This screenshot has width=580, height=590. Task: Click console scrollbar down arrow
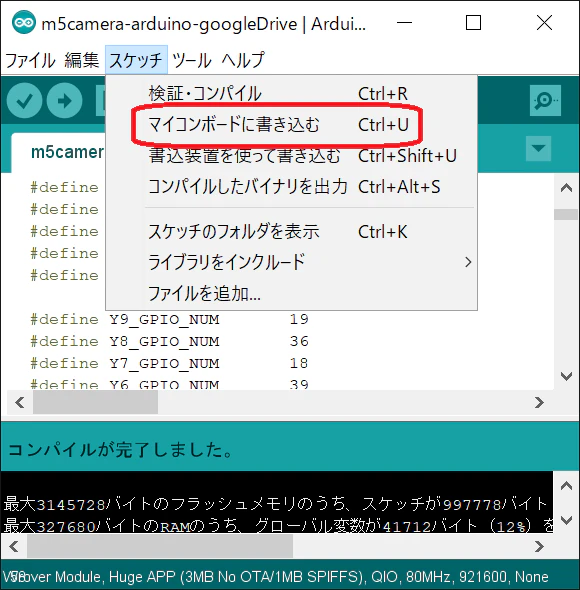[566, 520]
